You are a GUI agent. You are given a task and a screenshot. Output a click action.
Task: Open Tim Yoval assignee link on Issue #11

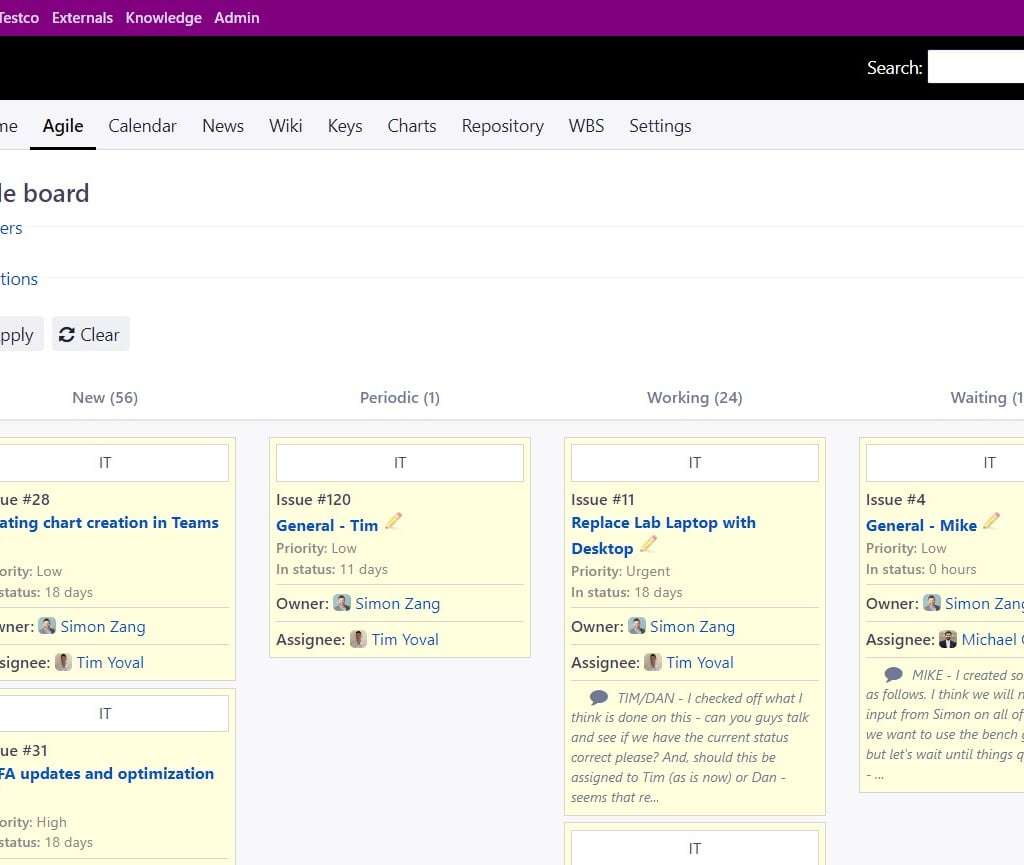click(x=699, y=662)
